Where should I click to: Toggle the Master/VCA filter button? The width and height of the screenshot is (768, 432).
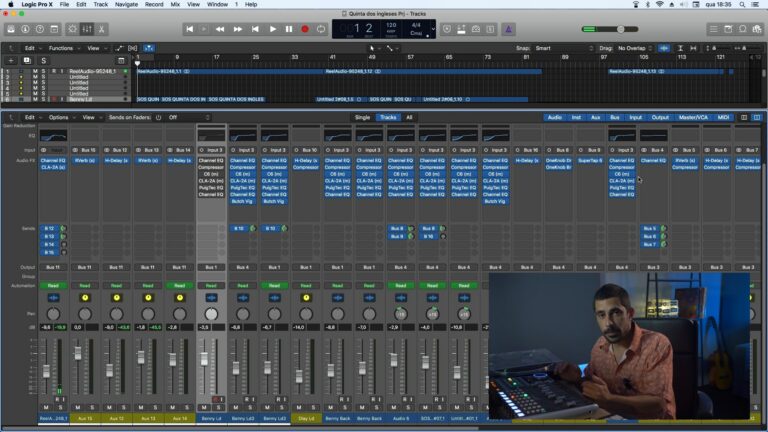pos(693,118)
